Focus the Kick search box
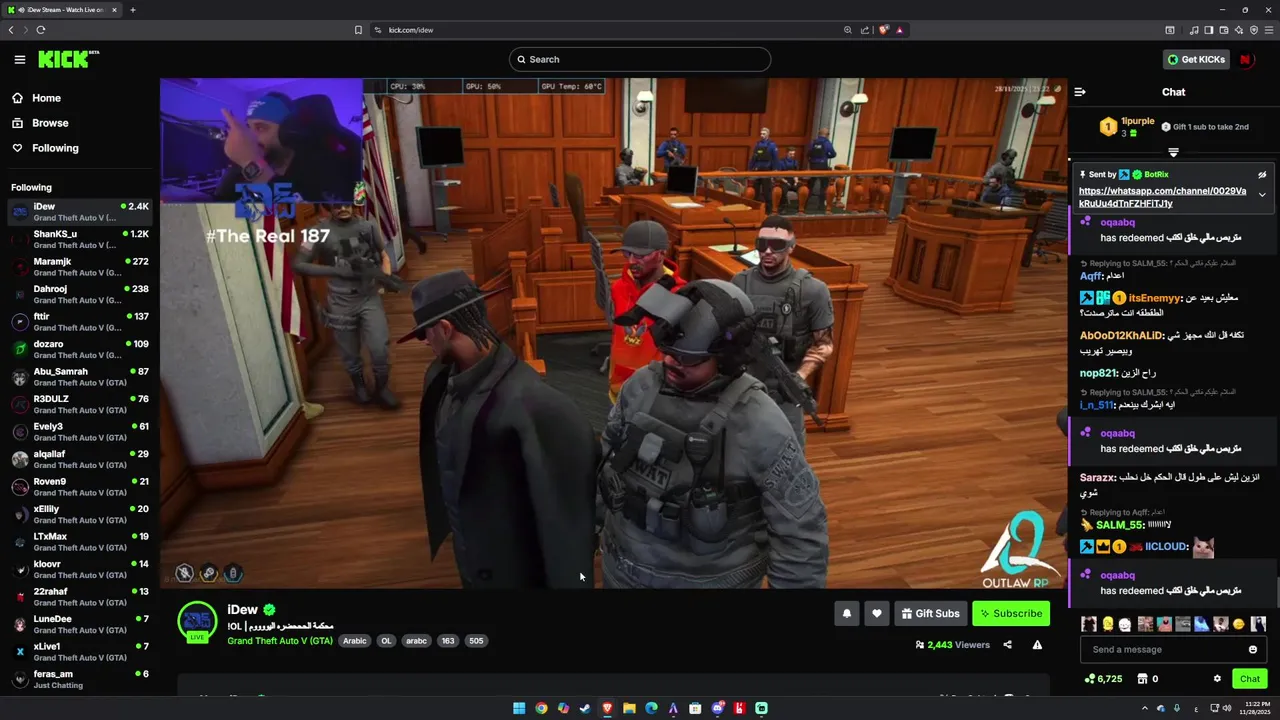Image resolution: width=1280 pixels, height=720 pixels. point(640,59)
